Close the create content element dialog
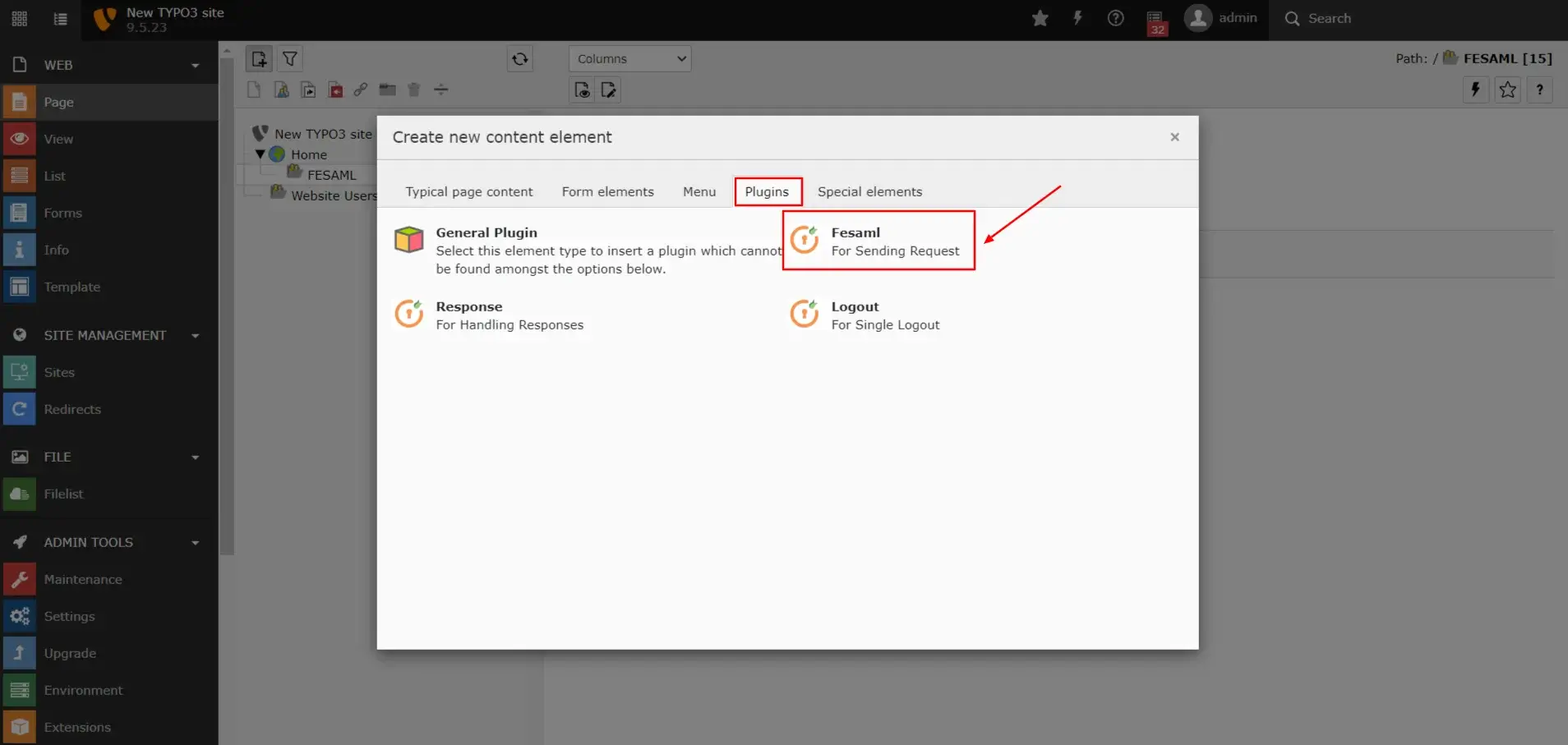The width and height of the screenshot is (1568, 745). pos(1174,137)
